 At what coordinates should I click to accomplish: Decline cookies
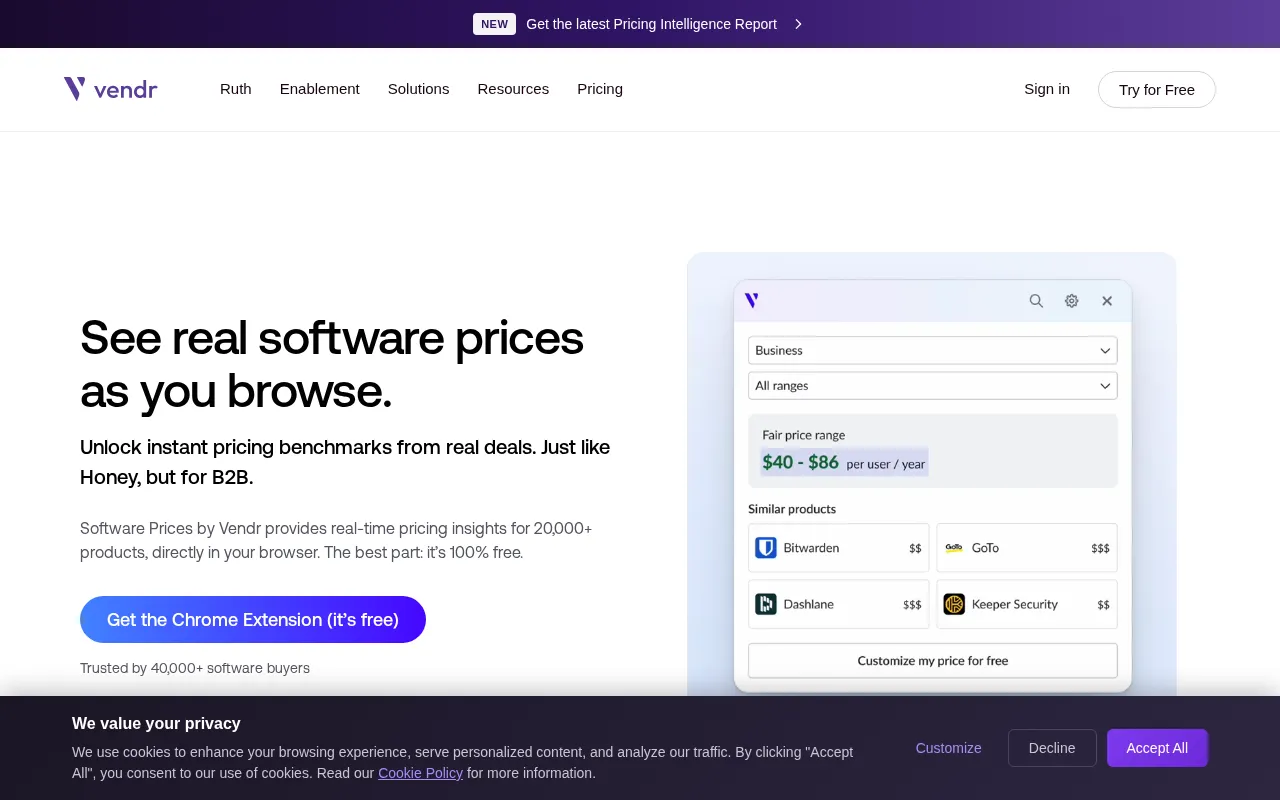pyautogui.click(x=1052, y=748)
